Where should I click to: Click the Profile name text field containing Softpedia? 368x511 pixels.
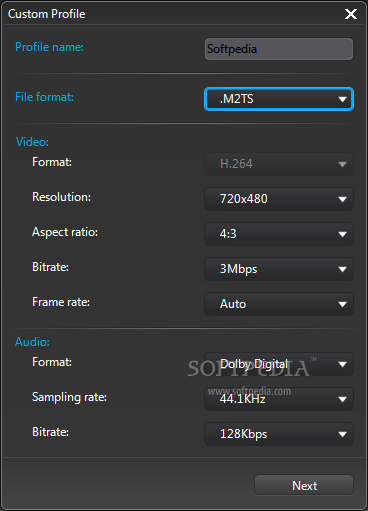click(x=279, y=49)
